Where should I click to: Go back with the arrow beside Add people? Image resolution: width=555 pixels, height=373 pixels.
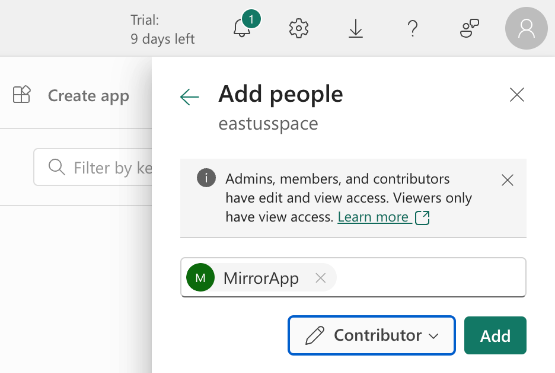tap(189, 97)
